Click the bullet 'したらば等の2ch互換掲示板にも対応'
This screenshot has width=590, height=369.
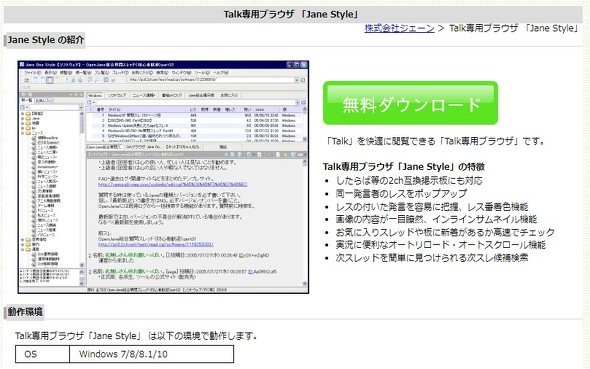[x=409, y=181]
